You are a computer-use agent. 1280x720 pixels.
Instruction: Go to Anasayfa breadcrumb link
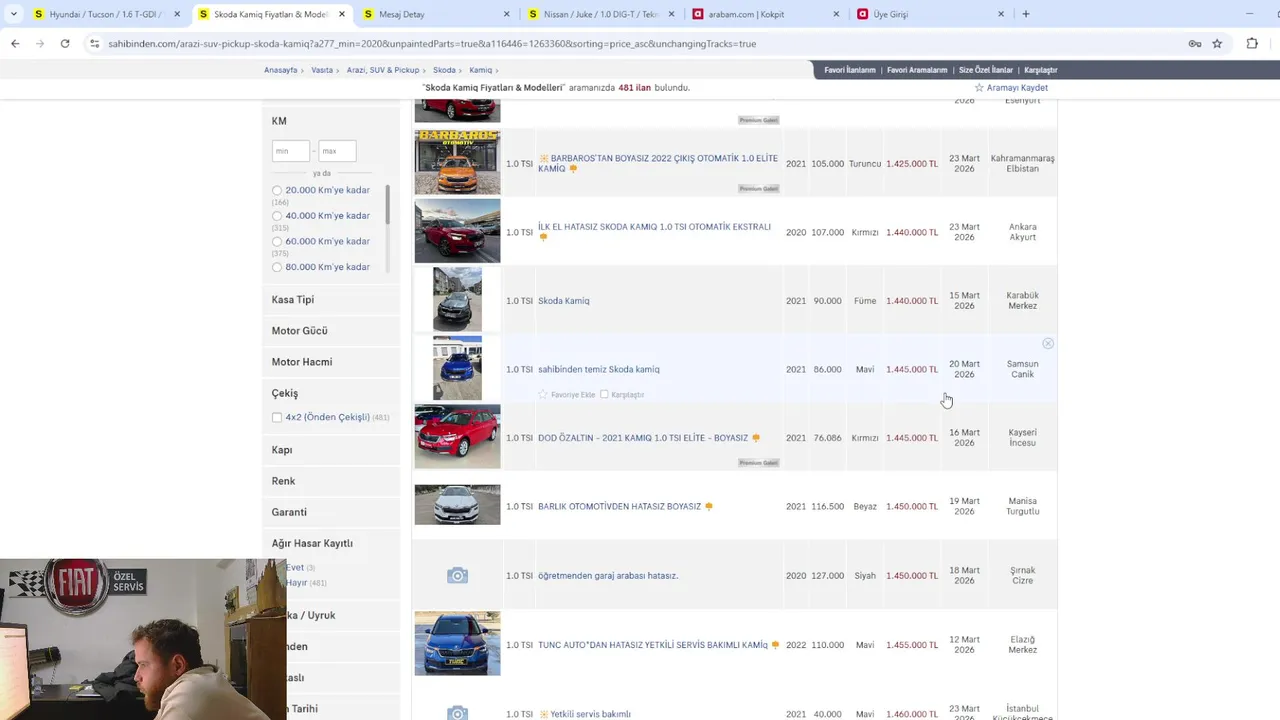tap(280, 70)
